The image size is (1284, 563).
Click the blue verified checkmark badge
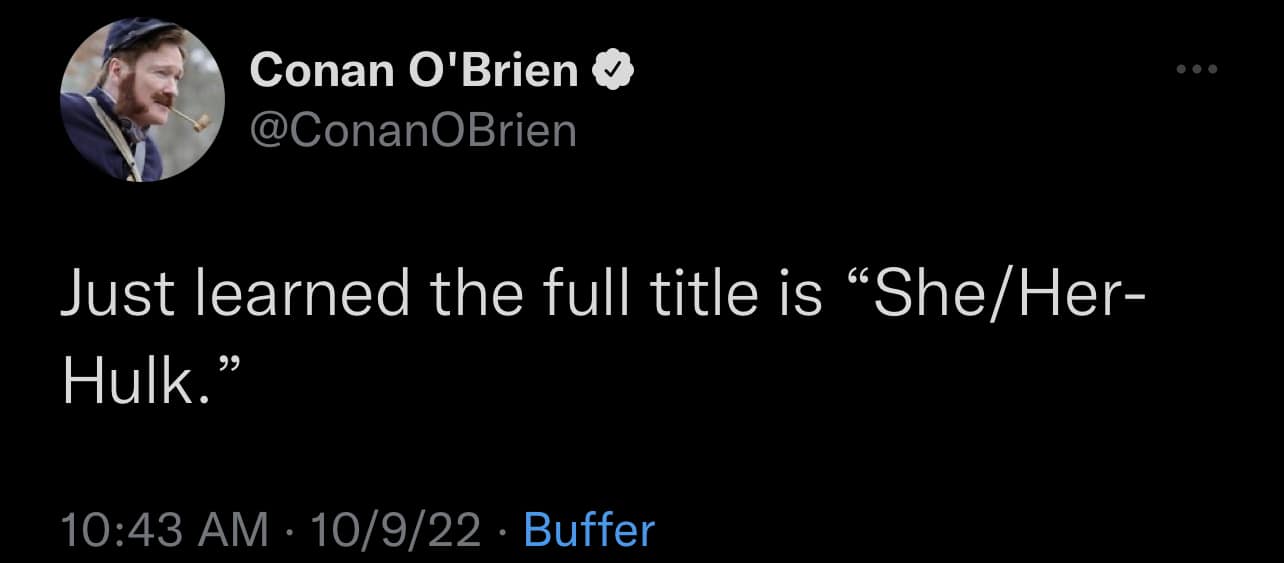(612, 71)
